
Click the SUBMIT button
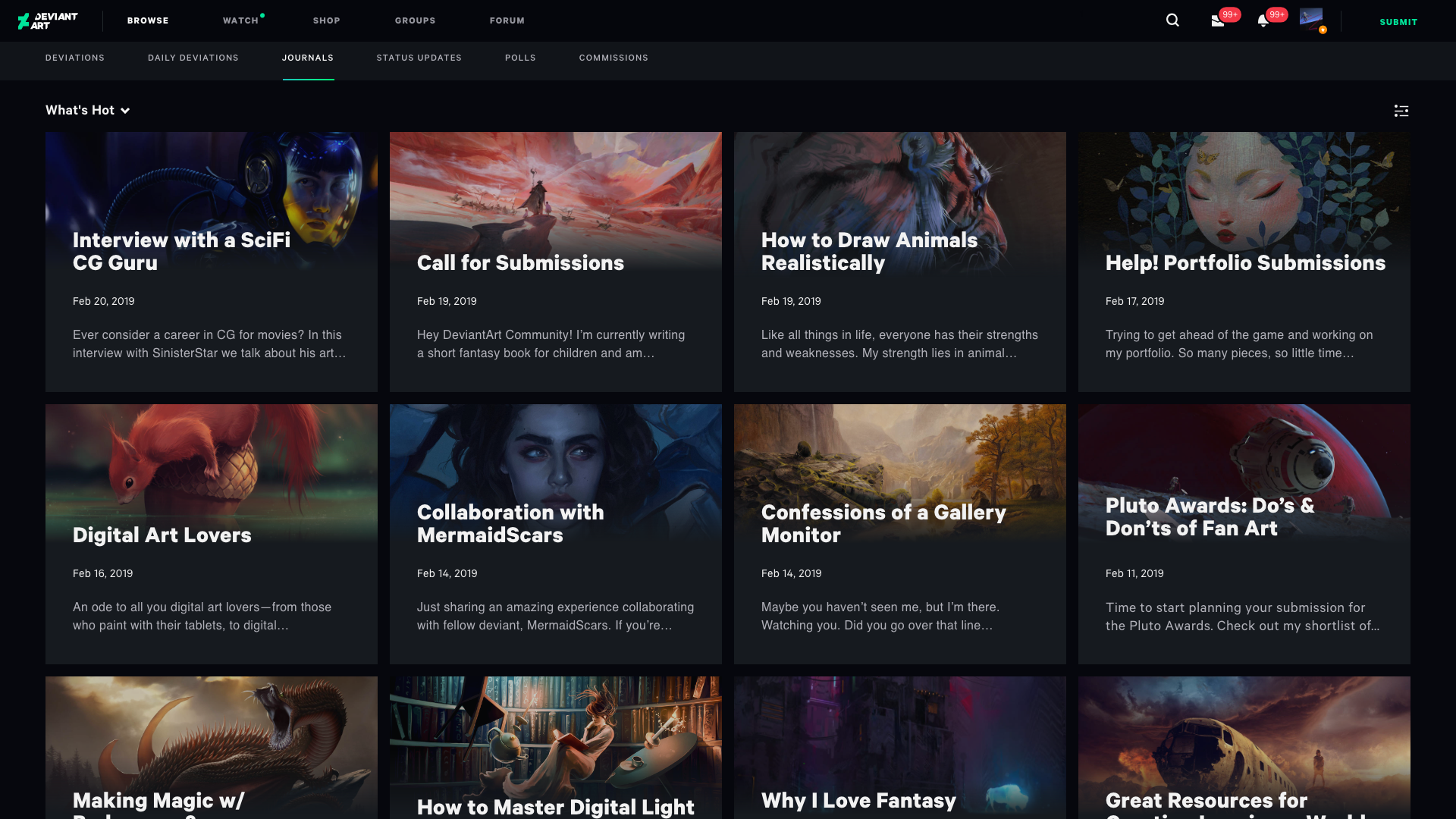1398,22
